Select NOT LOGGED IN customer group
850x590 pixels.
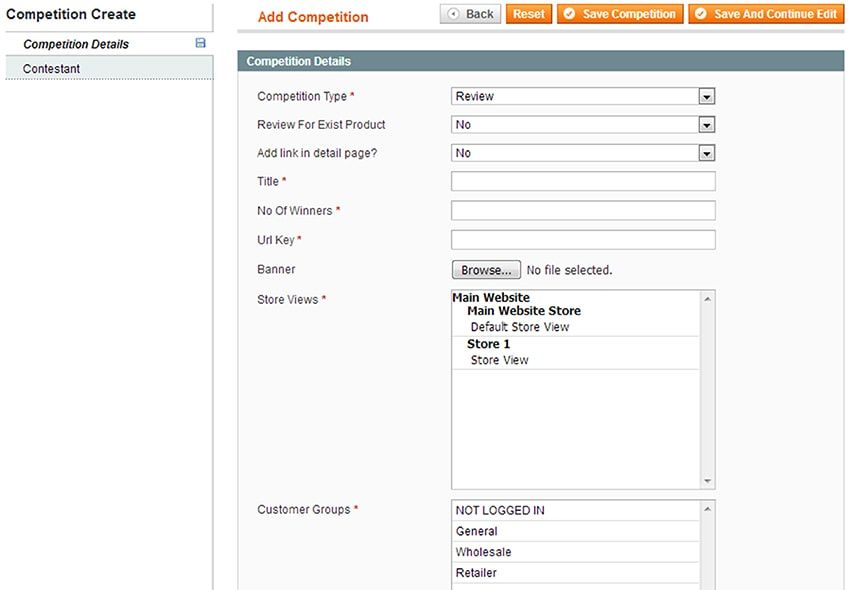pyautogui.click(x=500, y=510)
